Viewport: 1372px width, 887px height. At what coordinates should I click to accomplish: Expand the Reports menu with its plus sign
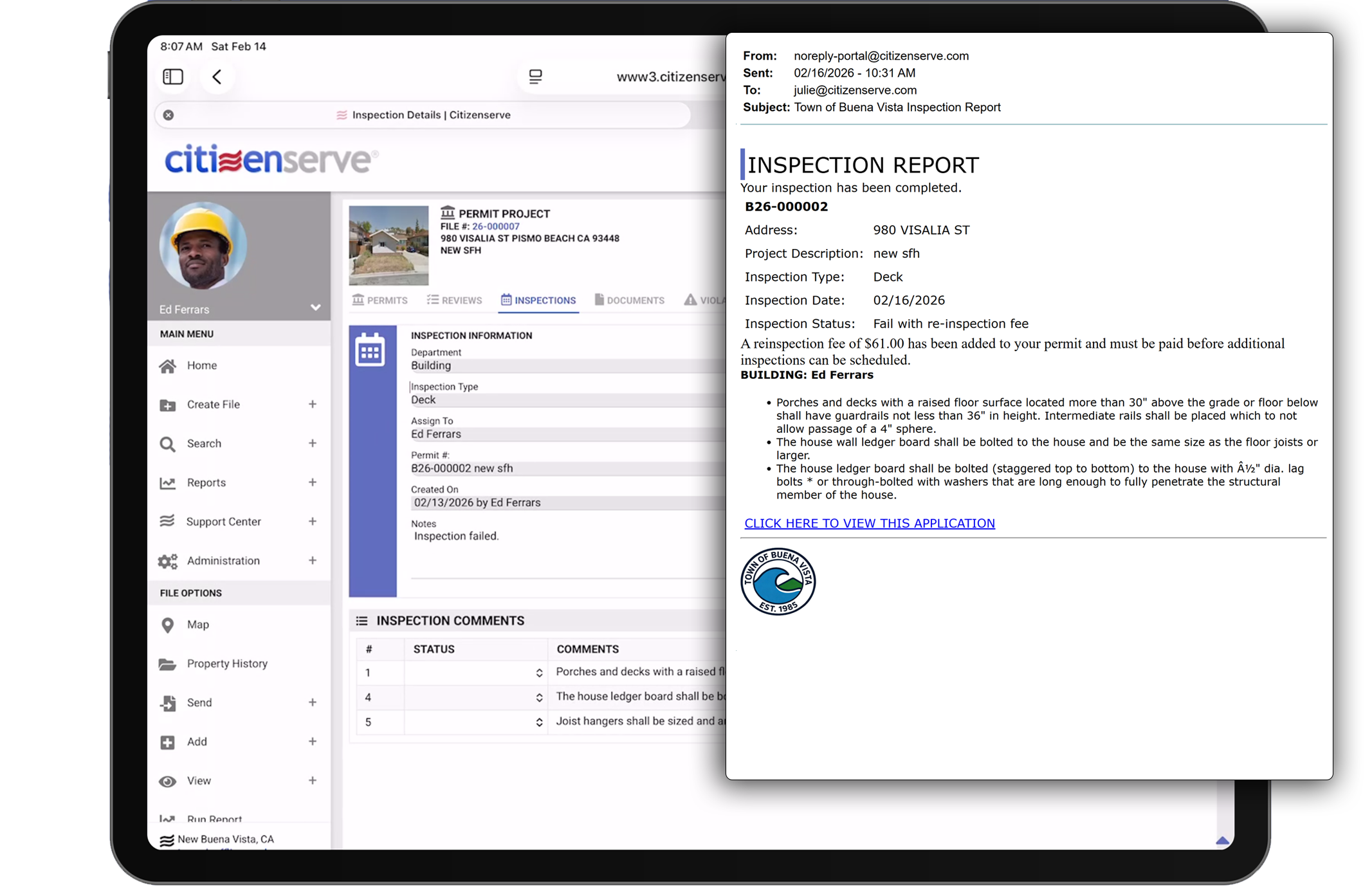pyautogui.click(x=313, y=482)
